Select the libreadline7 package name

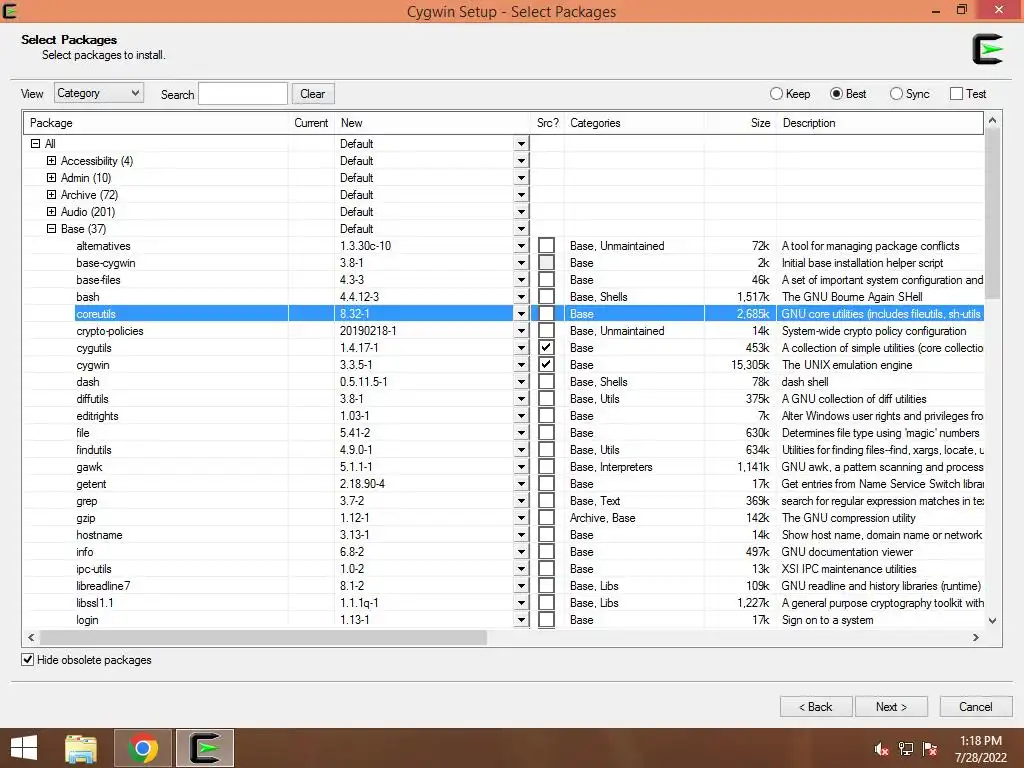[103, 585]
